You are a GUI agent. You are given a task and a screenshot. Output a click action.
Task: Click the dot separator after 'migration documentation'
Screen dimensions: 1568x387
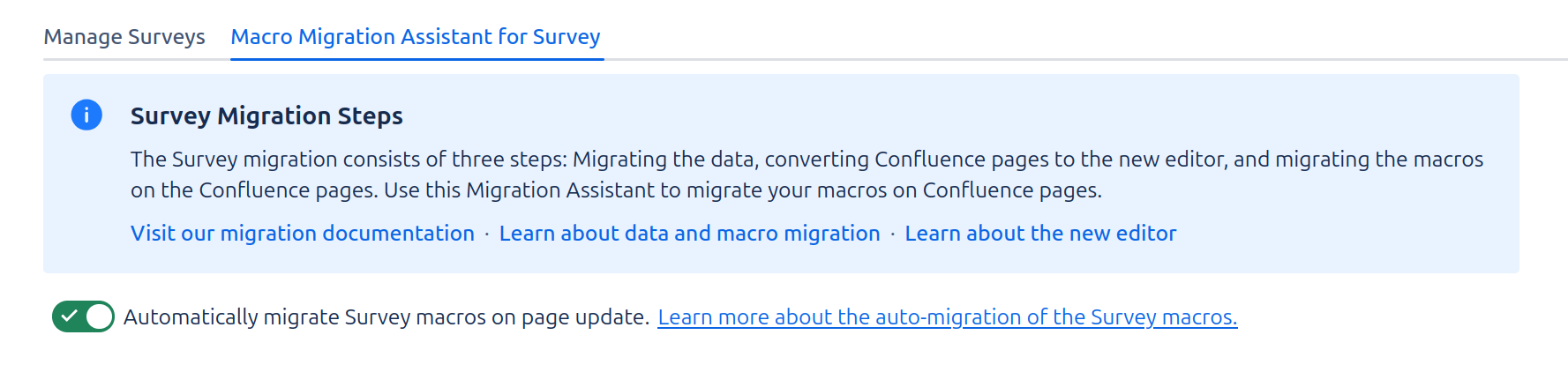tap(487, 234)
